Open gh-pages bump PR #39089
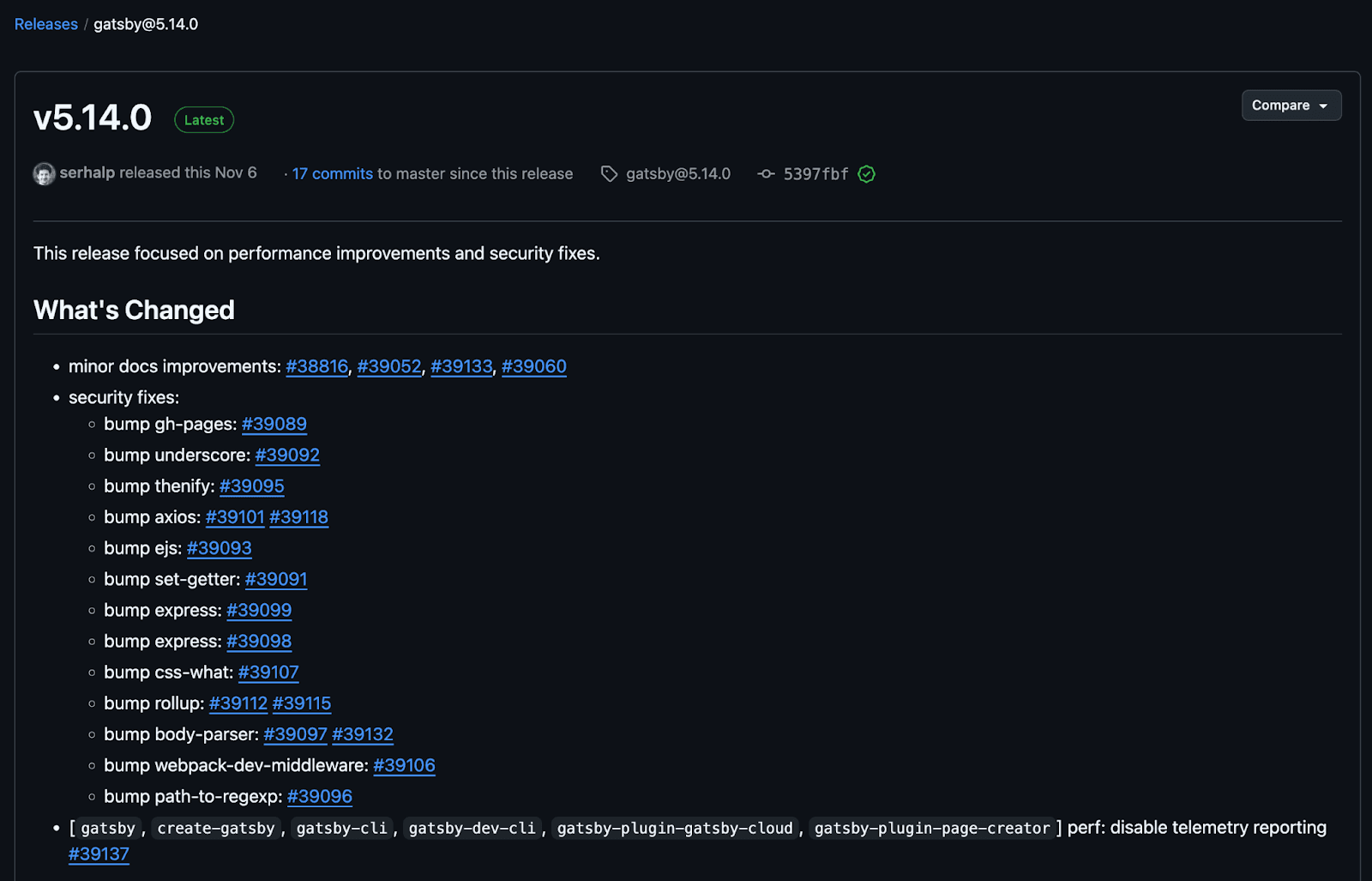 274,424
